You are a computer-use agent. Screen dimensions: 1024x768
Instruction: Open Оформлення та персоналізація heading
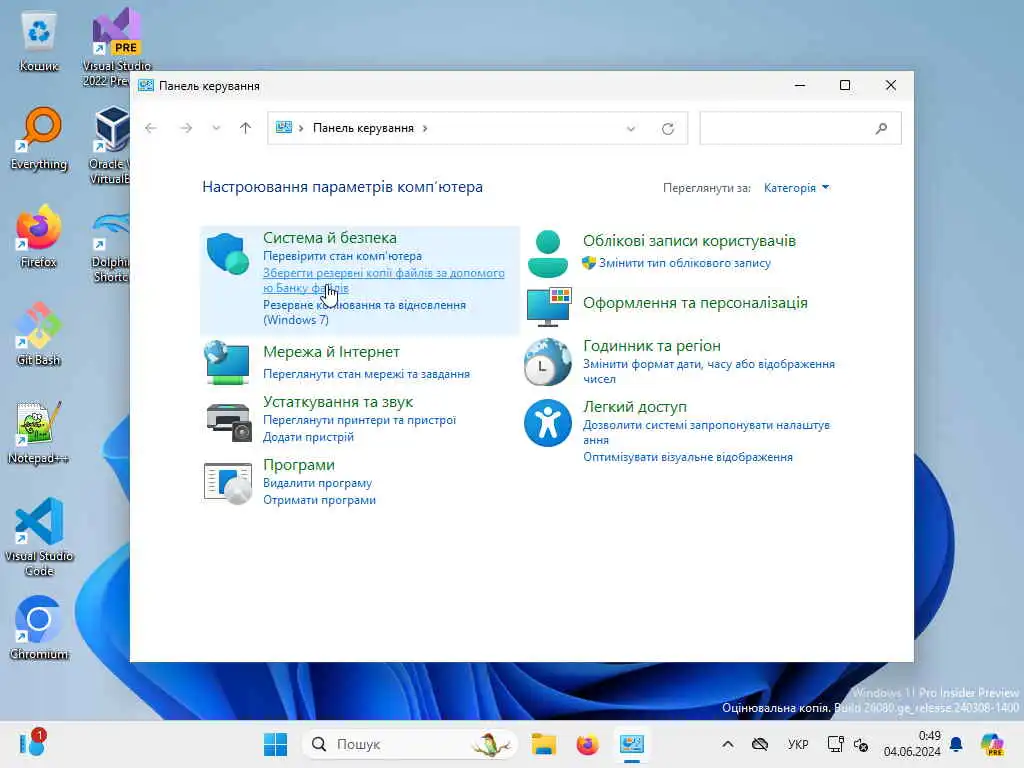tap(695, 303)
